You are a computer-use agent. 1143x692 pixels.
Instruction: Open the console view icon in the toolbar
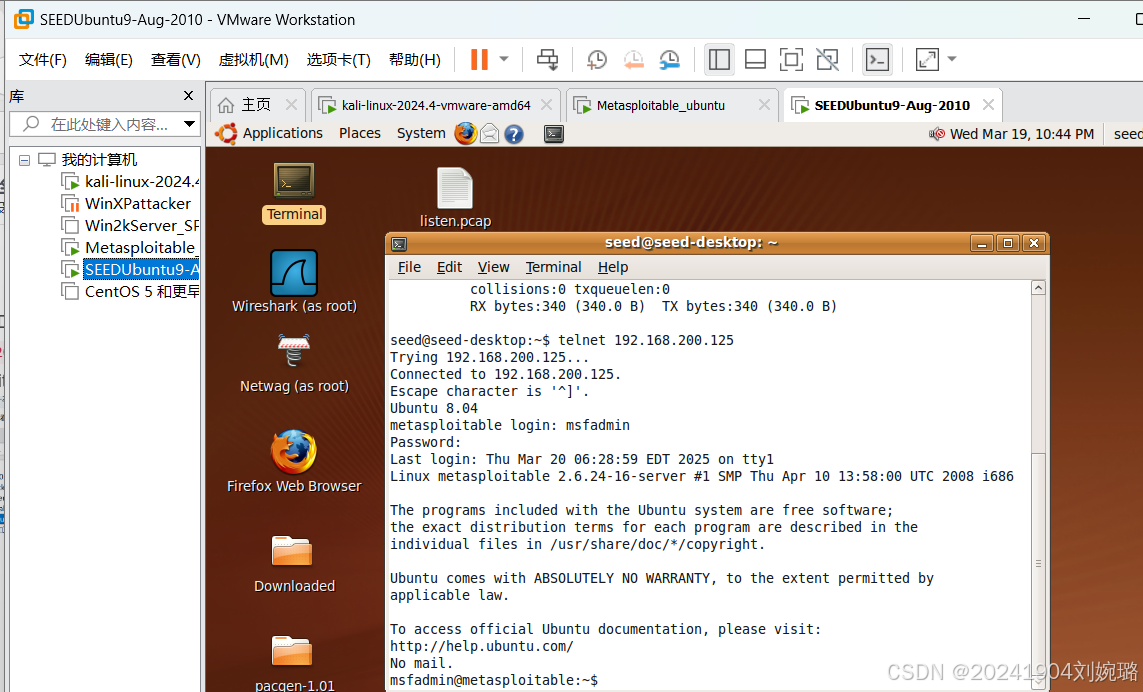tap(877, 59)
